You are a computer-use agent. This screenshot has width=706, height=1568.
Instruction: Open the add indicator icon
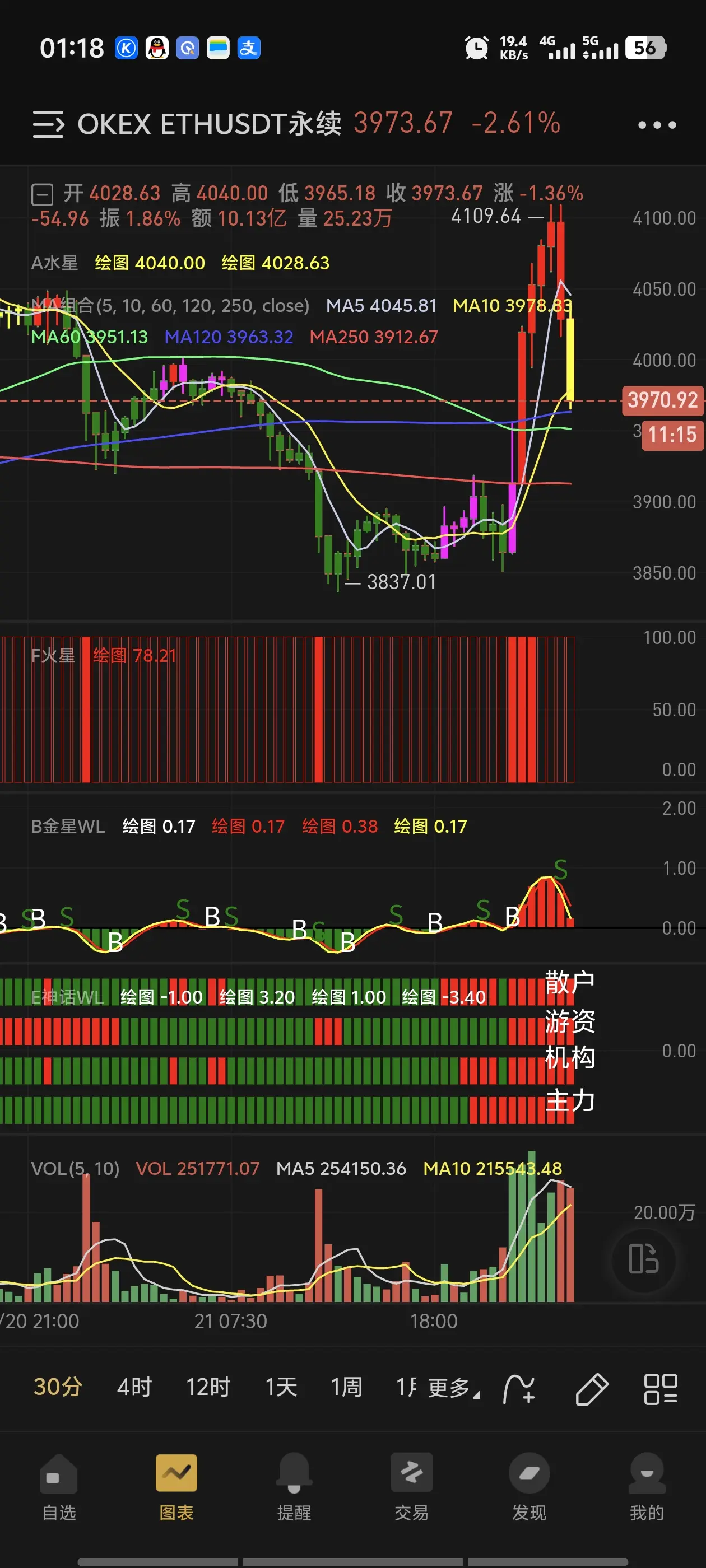(519, 1389)
